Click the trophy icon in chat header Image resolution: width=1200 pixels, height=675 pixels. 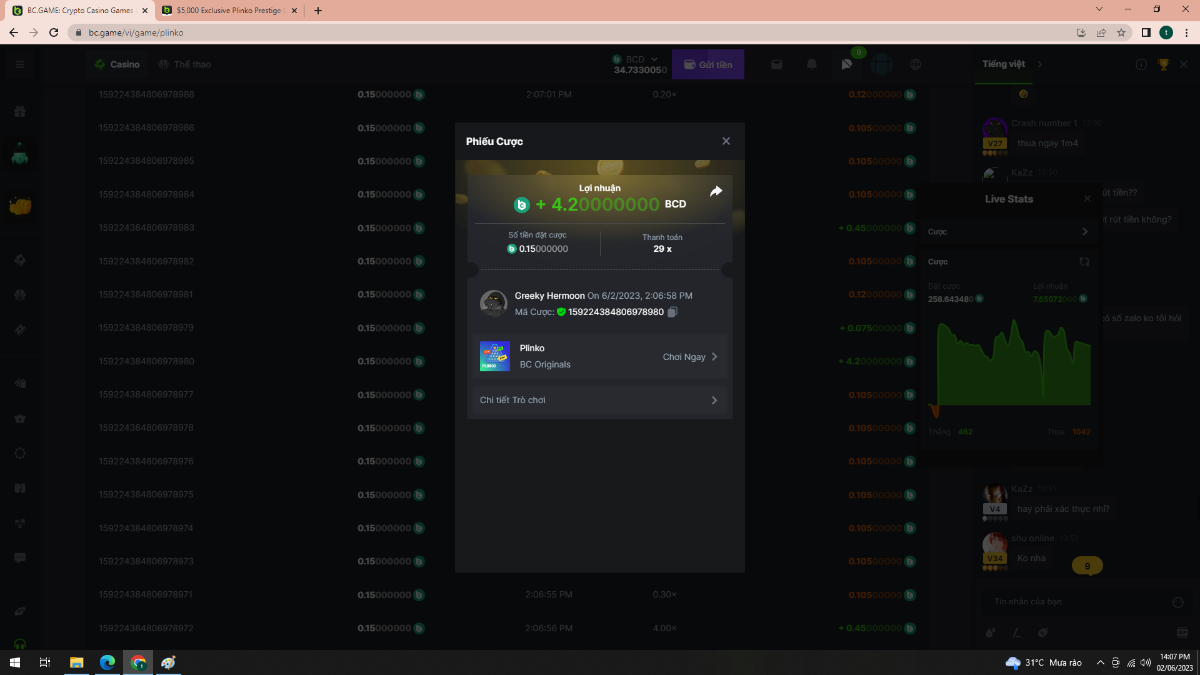click(1163, 64)
